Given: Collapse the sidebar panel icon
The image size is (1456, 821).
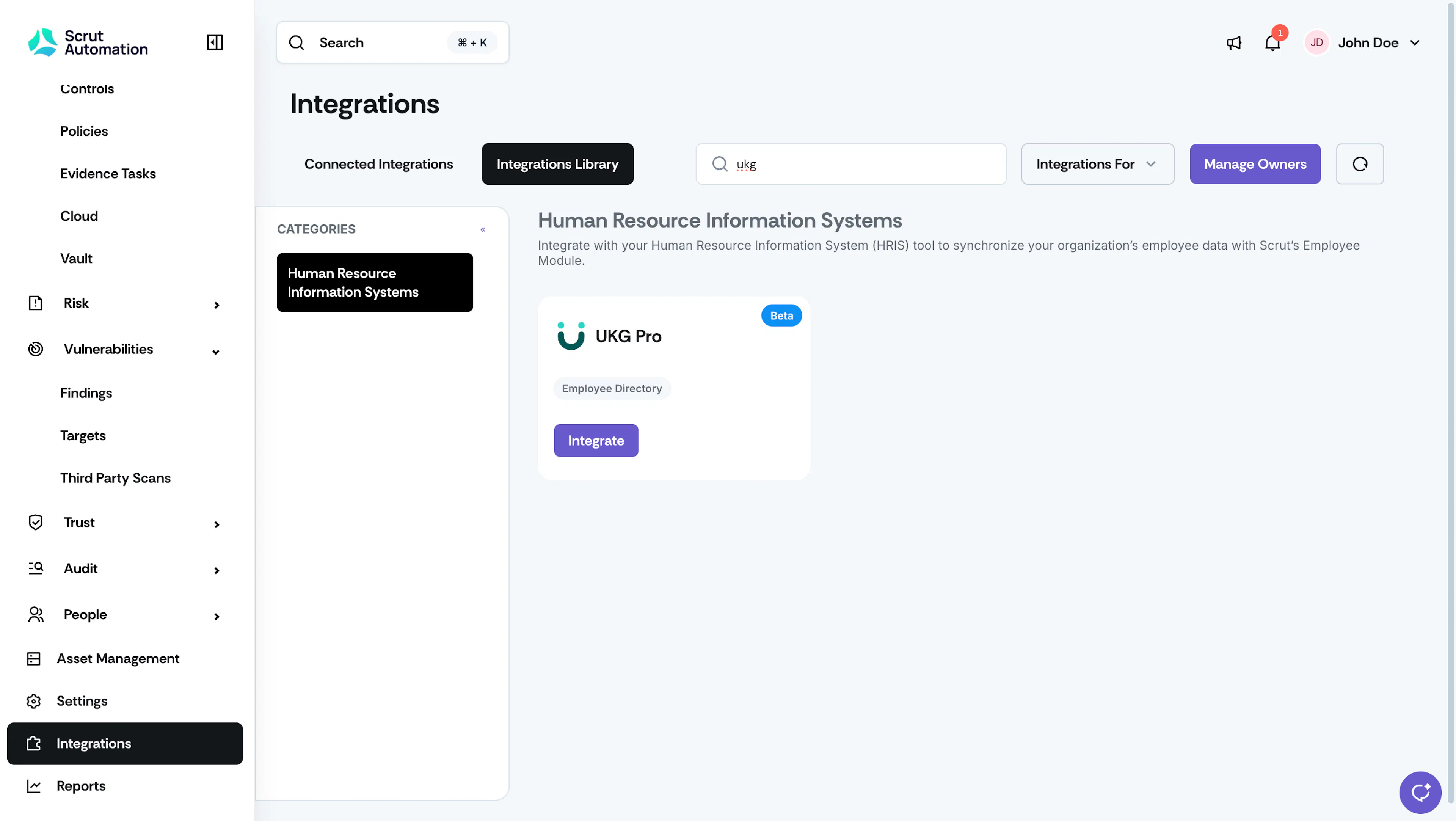Looking at the screenshot, I should pos(215,42).
